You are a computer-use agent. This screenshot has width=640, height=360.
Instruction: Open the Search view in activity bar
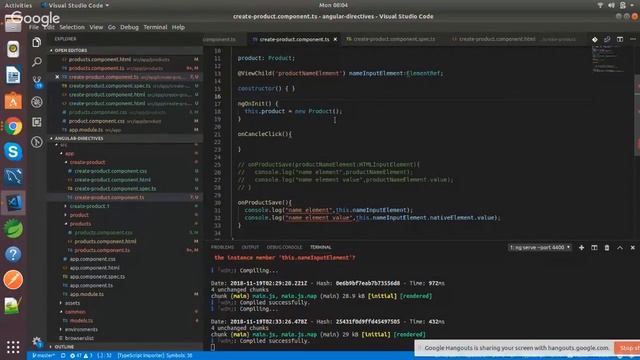[37, 62]
